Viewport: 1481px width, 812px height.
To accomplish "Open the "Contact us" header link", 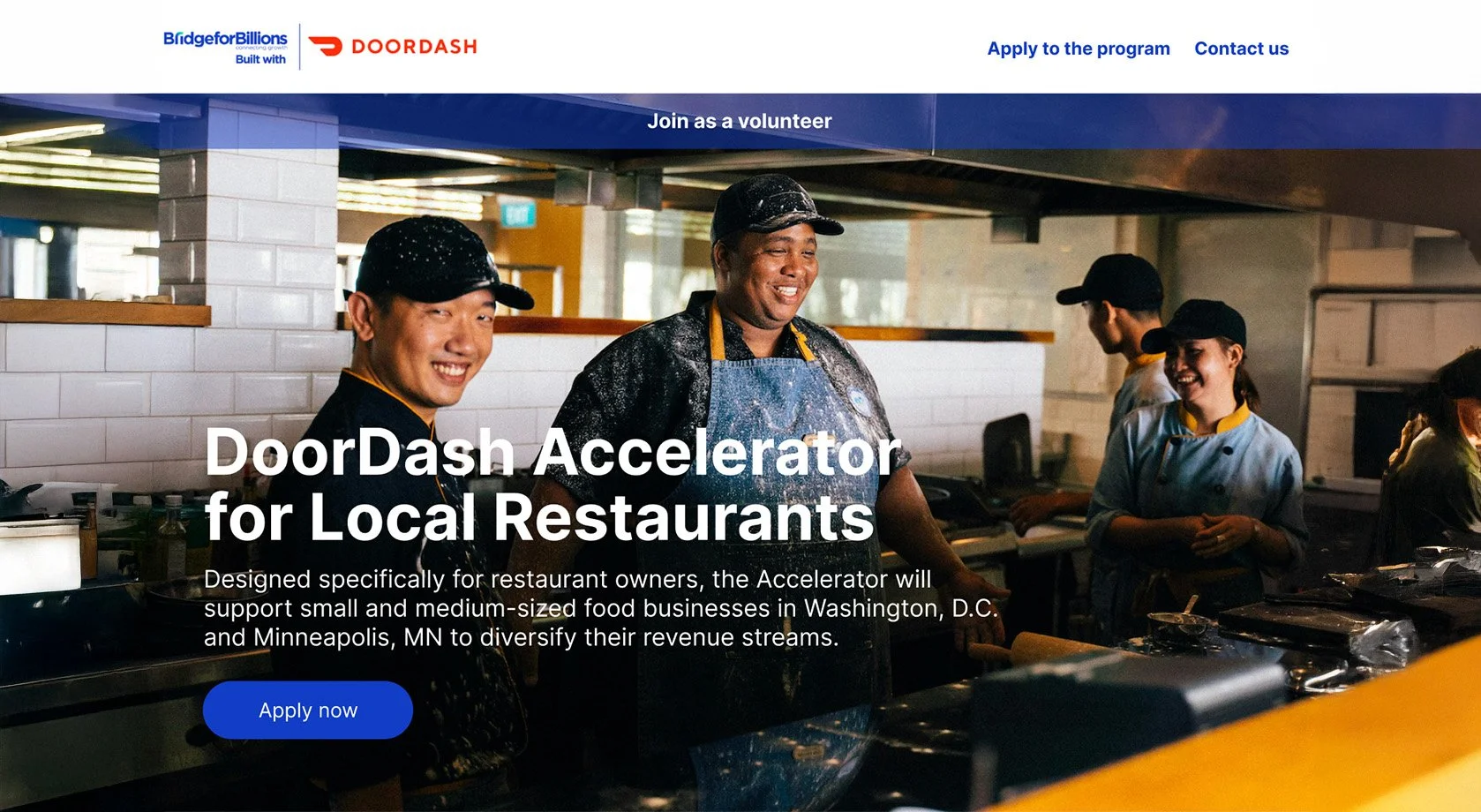I will point(1241,49).
